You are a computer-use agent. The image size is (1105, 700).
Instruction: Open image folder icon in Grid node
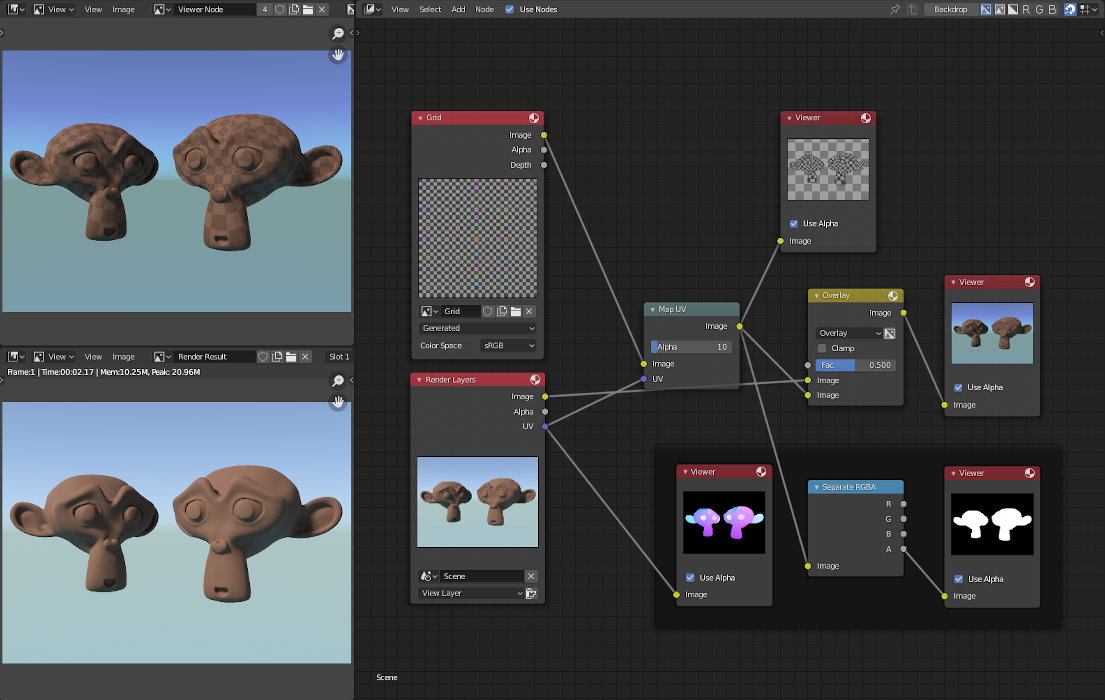click(516, 311)
